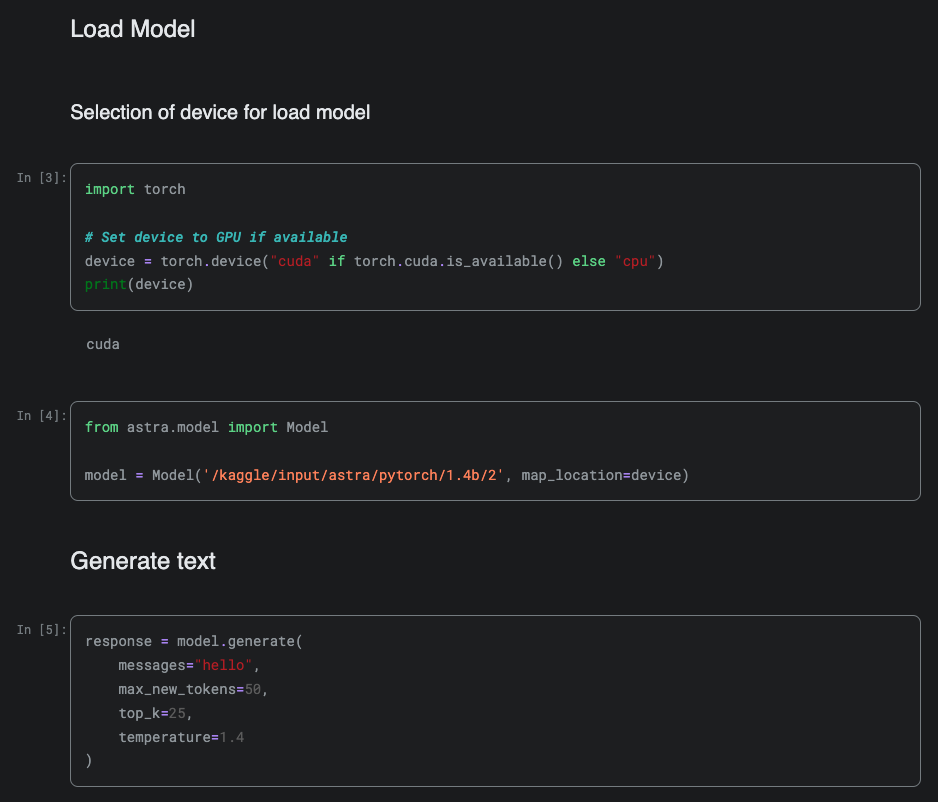Select the 'Selection of device for load model' subheading
938x802 pixels.
(220, 112)
